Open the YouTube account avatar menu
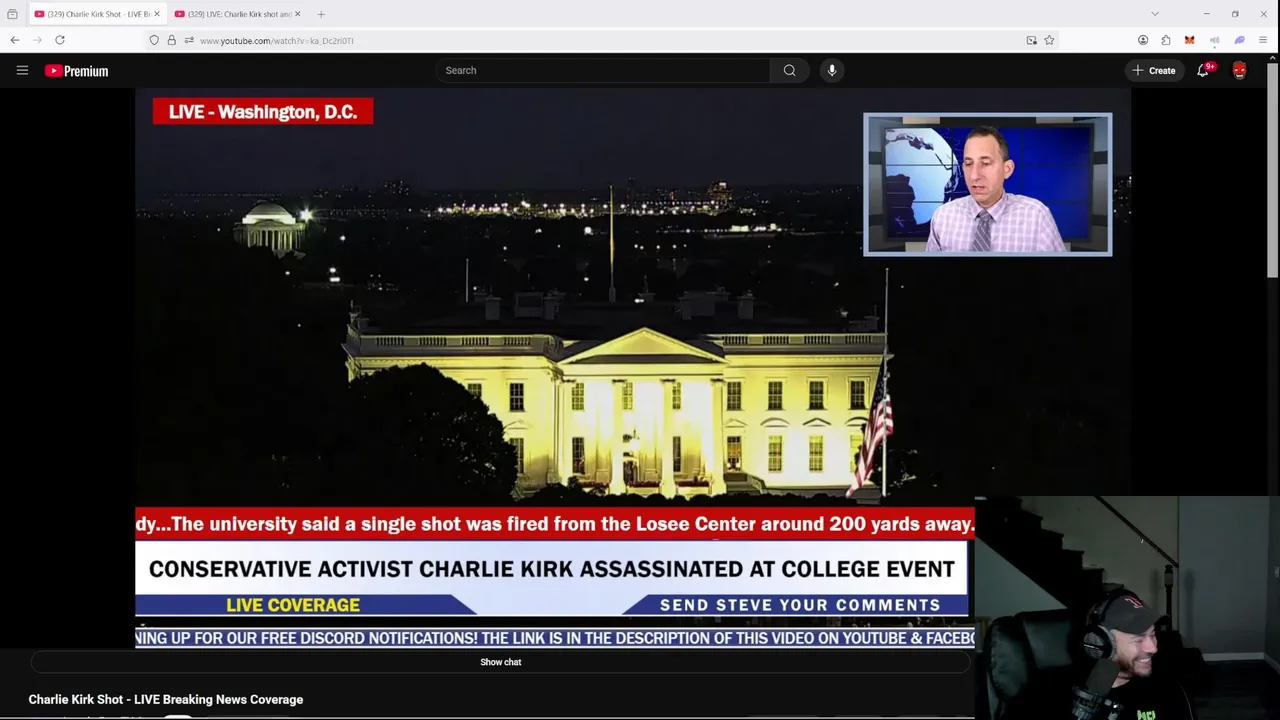This screenshot has width=1280, height=720. [x=1239, y=70]
